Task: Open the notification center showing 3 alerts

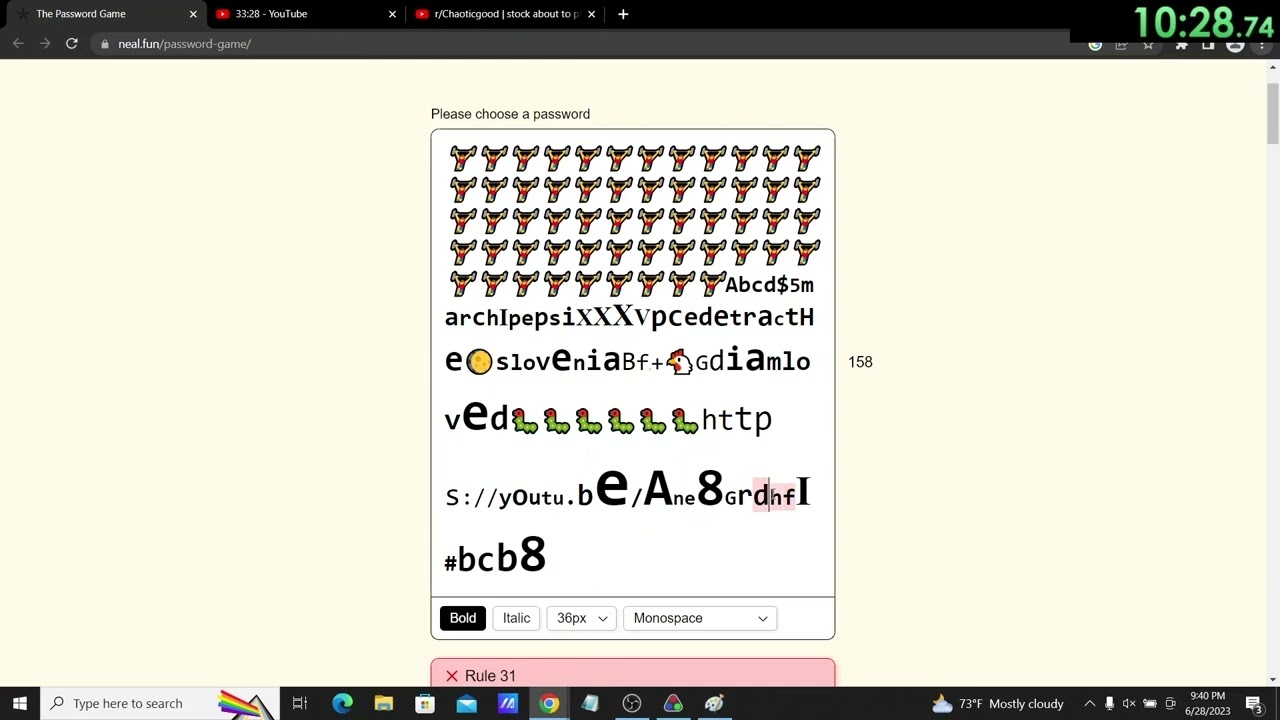Action: coord(1253,703)
